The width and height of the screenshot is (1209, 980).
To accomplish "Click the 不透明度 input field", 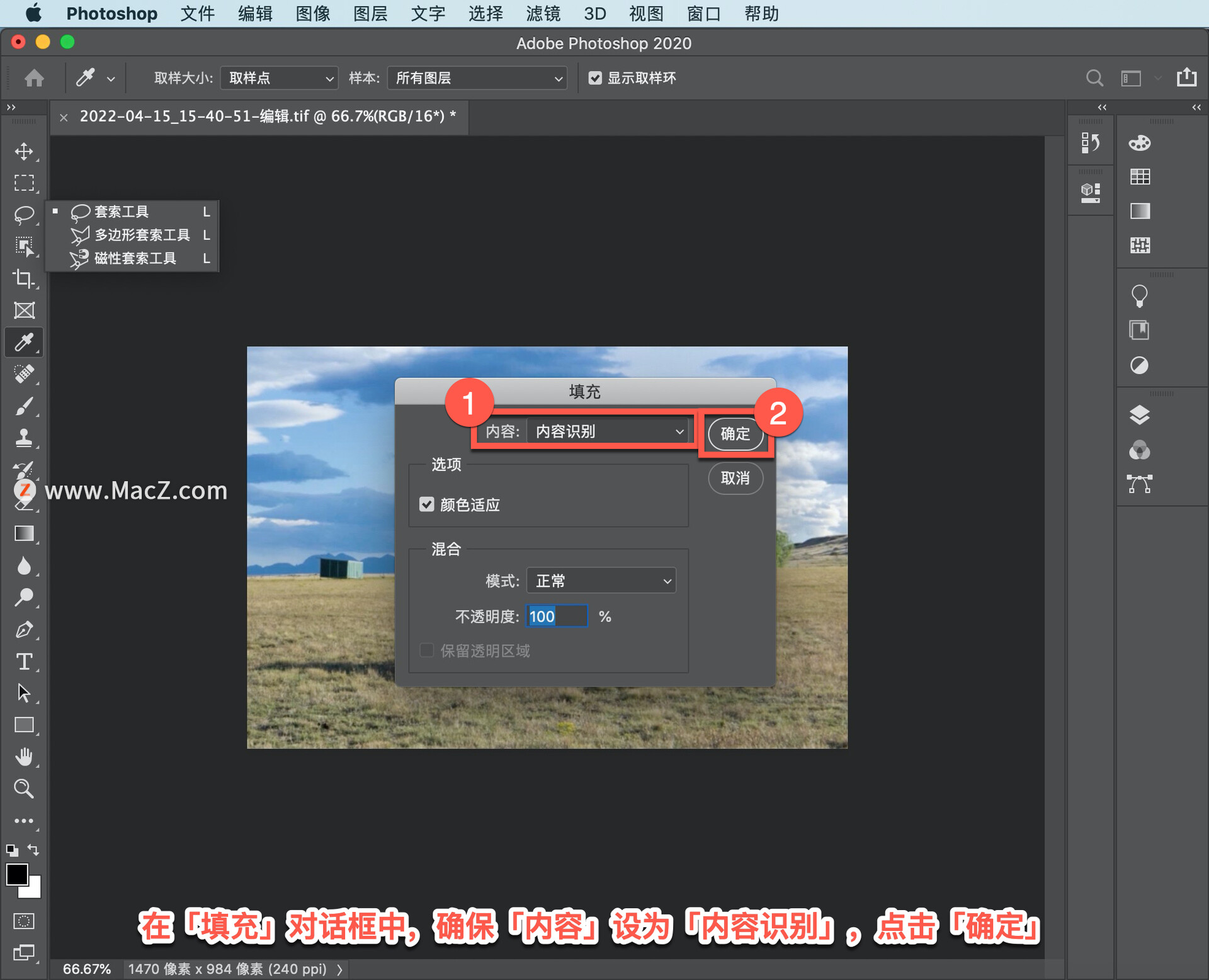I will pyautogui.click(x=557, y=616).
